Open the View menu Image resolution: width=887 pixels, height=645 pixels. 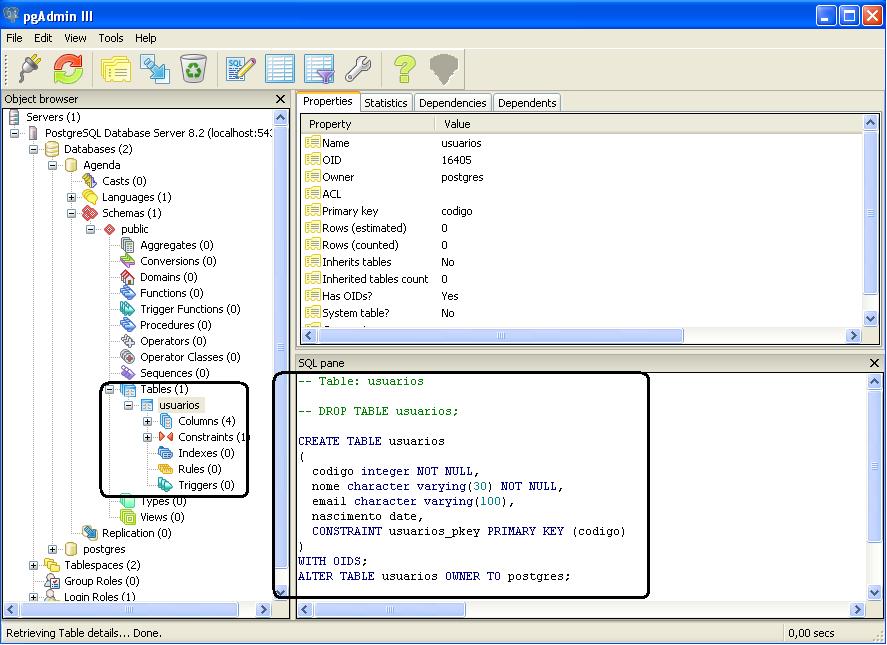pos(75,38)
